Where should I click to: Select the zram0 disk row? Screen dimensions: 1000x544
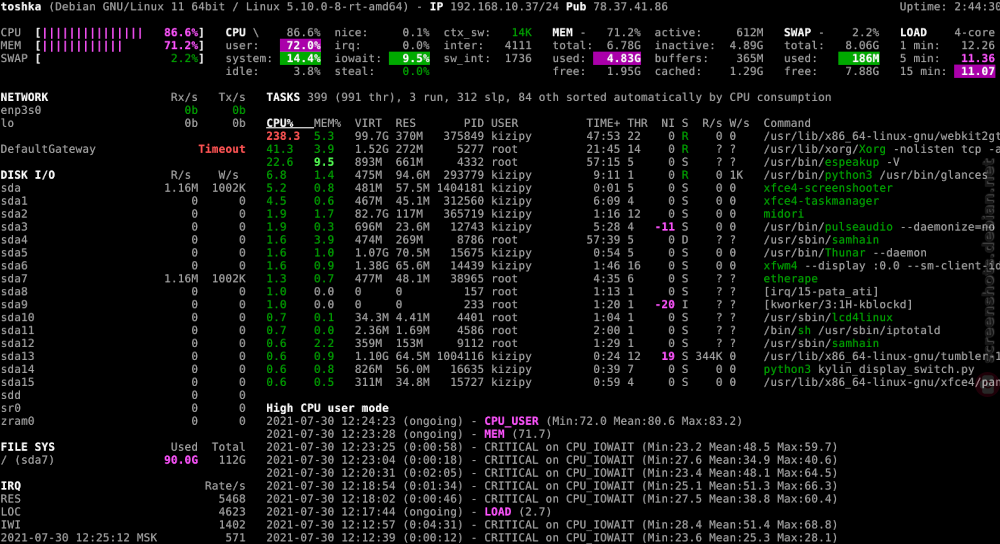pos(123,421)
